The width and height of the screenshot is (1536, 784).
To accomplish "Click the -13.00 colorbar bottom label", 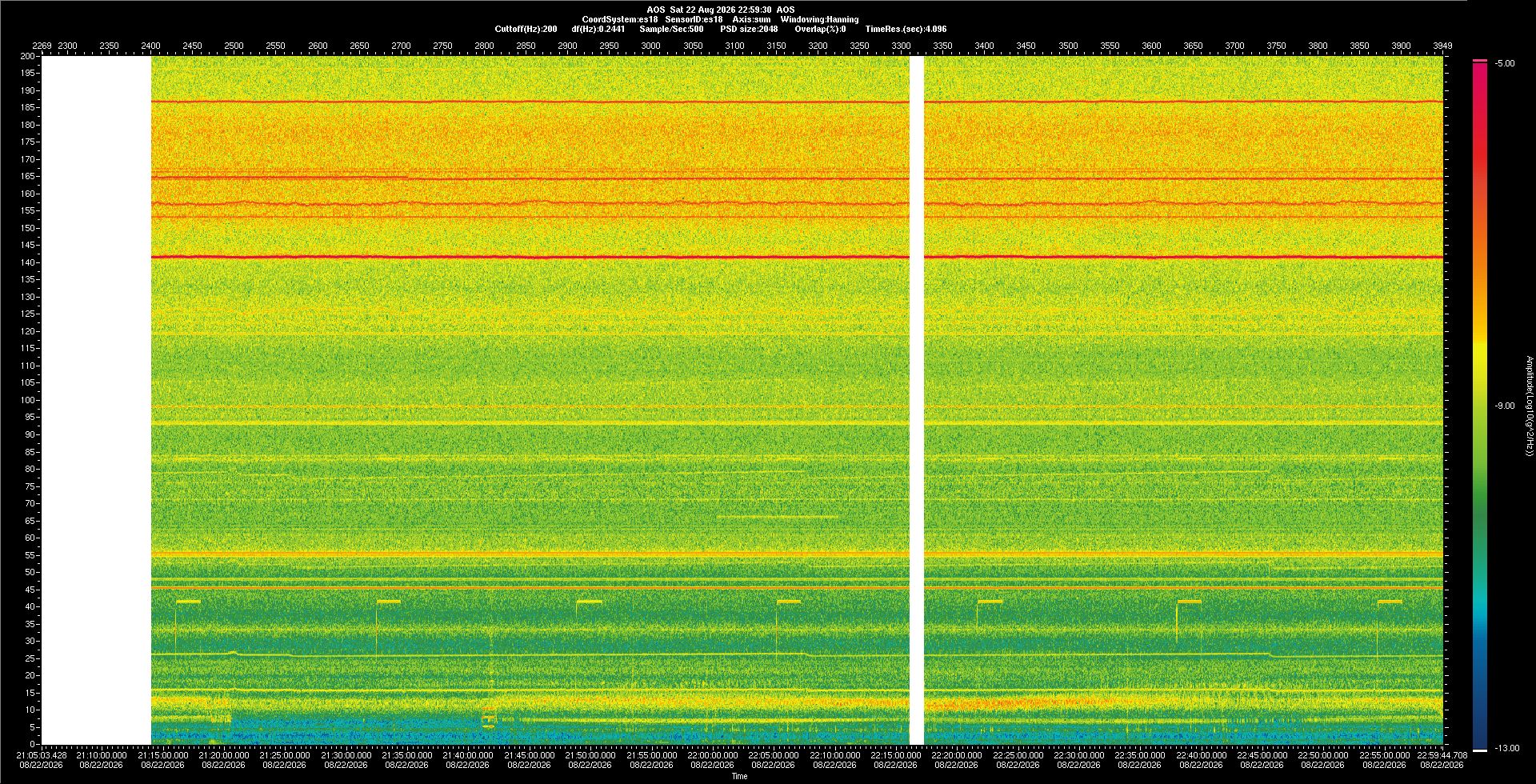I will tap(1507, 748).
